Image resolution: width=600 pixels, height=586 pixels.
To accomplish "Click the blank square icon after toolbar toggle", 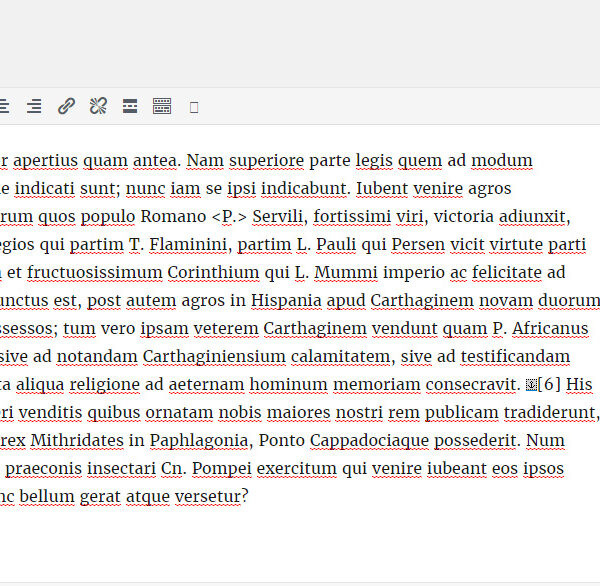I will coord(194,106).
